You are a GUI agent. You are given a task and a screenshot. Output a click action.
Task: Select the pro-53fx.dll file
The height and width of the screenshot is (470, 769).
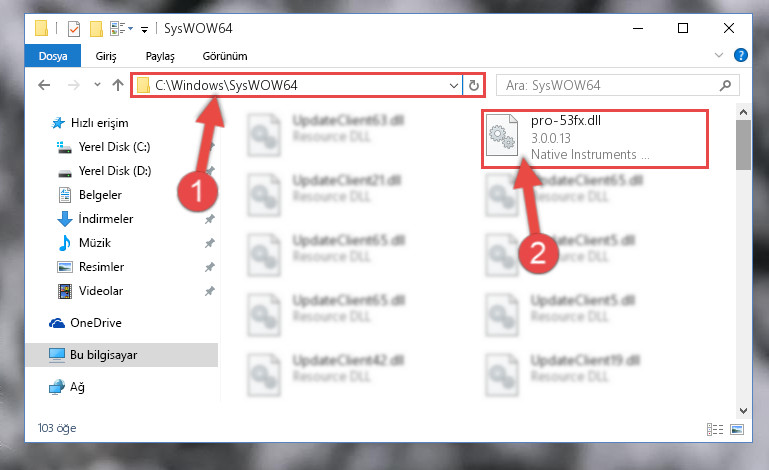coord(595,139)
